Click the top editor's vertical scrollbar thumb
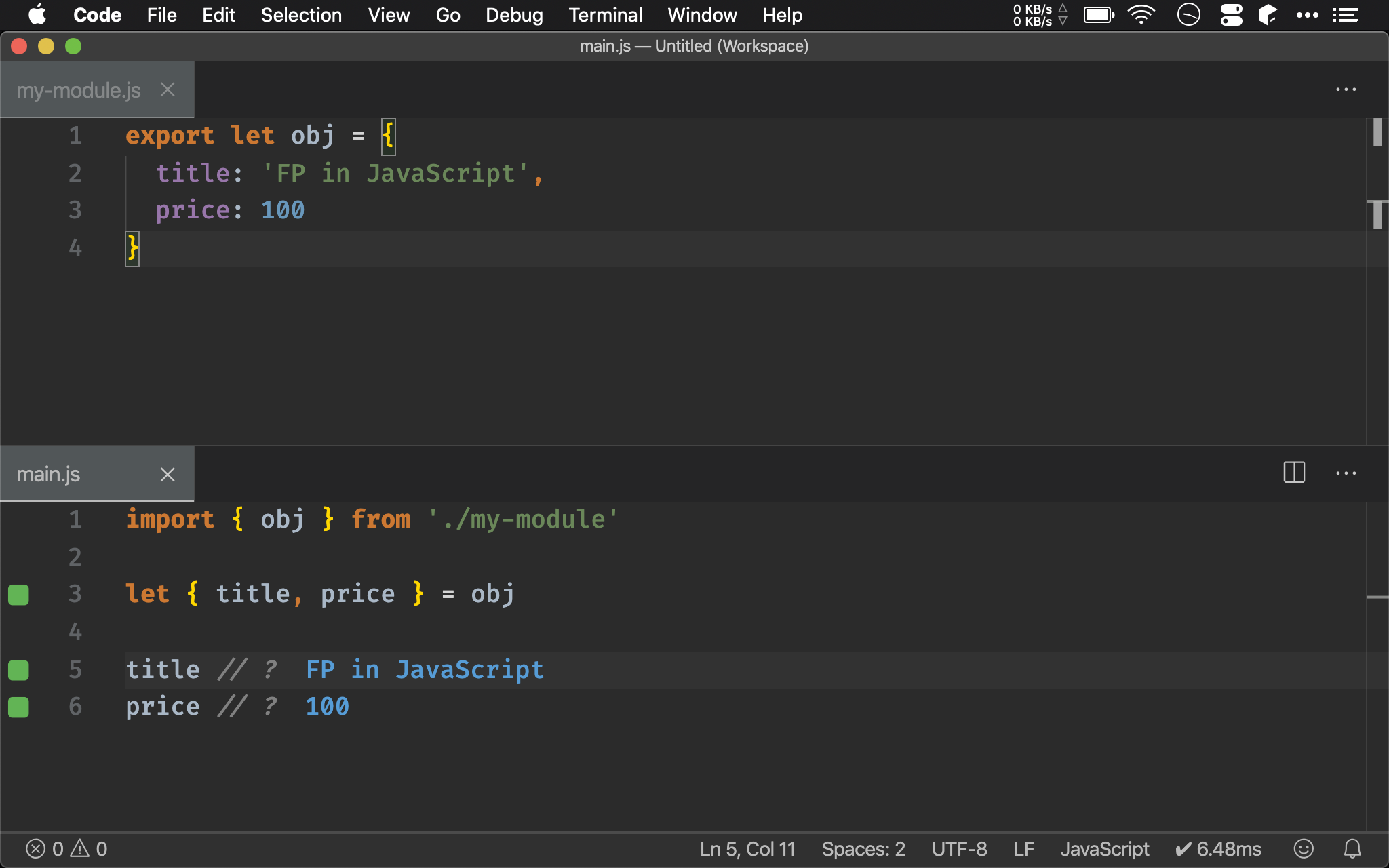The height and width of the screenshot is (868, 1389). [x=1377, y=132]
